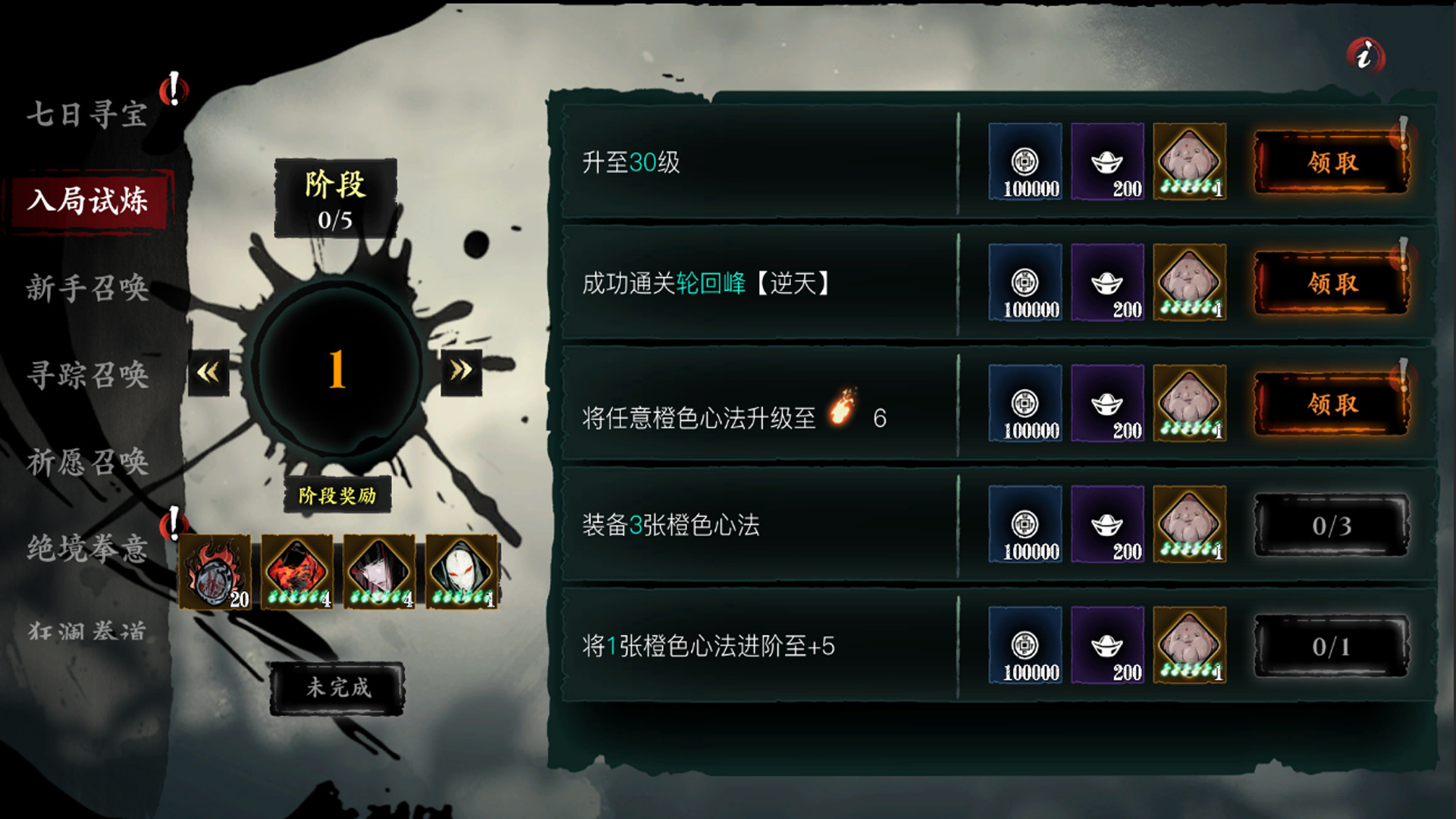Tap the flaming wheel stage reward with 20
1456x819 pixels.
click(x=215, y=572)
